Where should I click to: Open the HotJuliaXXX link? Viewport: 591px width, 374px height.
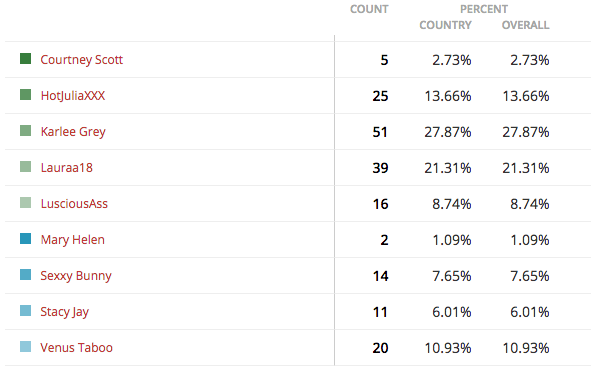[73, 96]
